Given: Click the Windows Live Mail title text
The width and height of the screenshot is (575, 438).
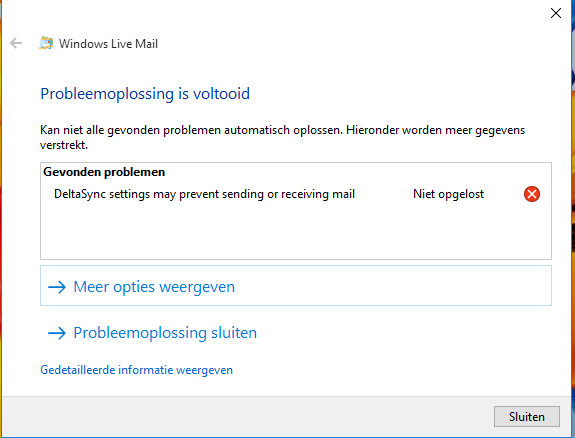Looking at the screenshot, I should point(108,44).
